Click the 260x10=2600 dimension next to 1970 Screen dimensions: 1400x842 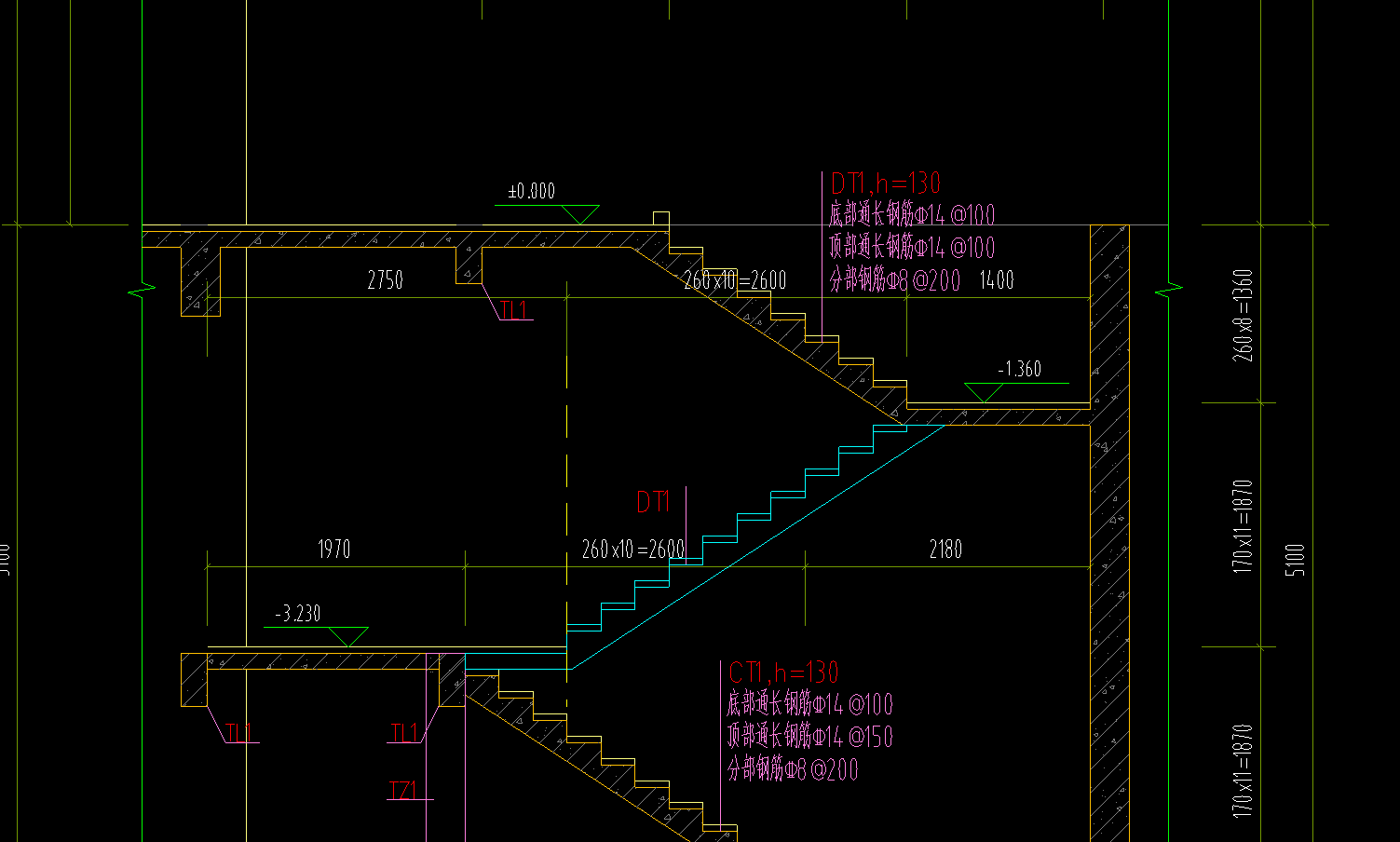(632, 549)
